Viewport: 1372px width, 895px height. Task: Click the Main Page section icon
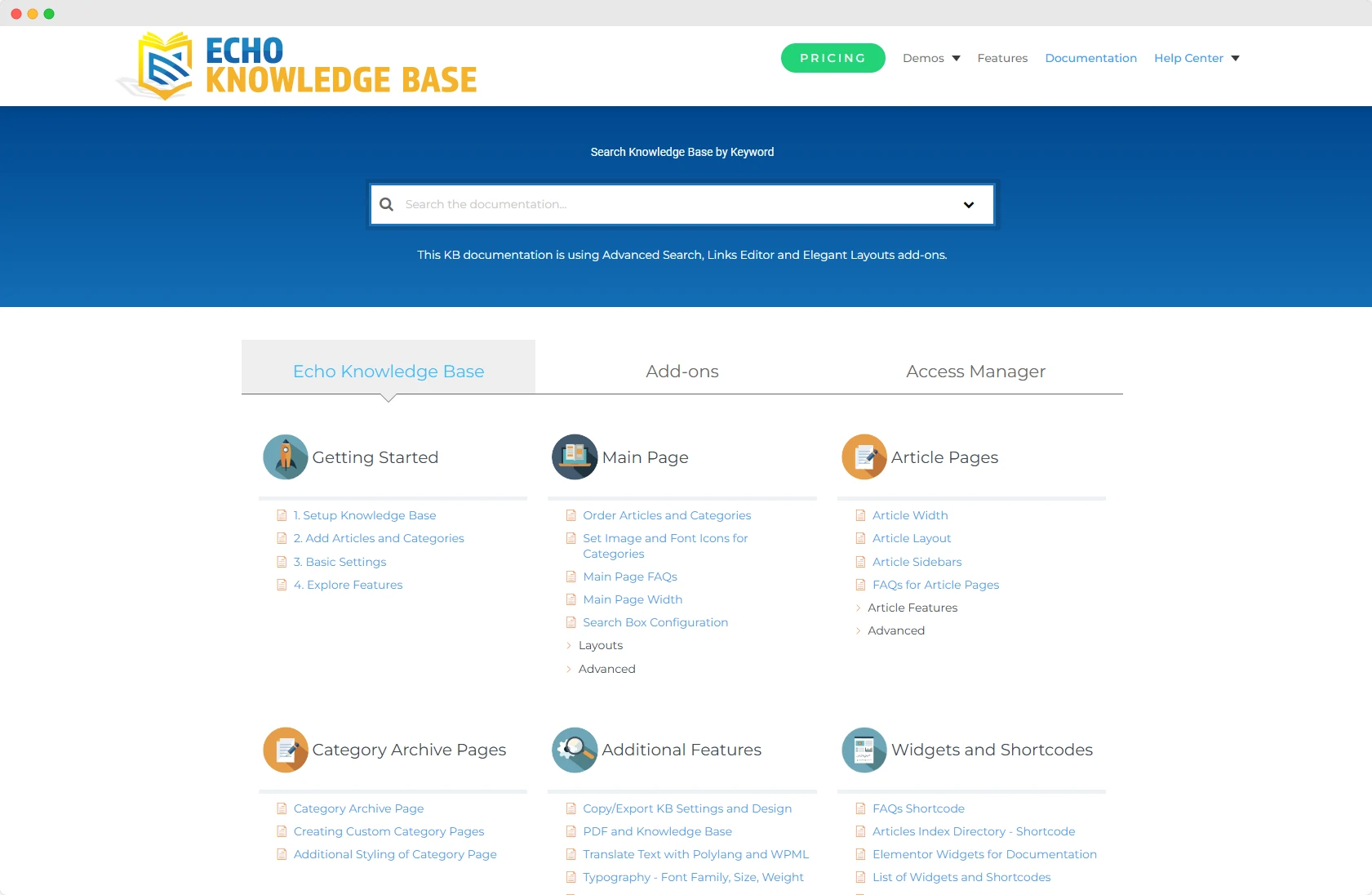[575, 456]
